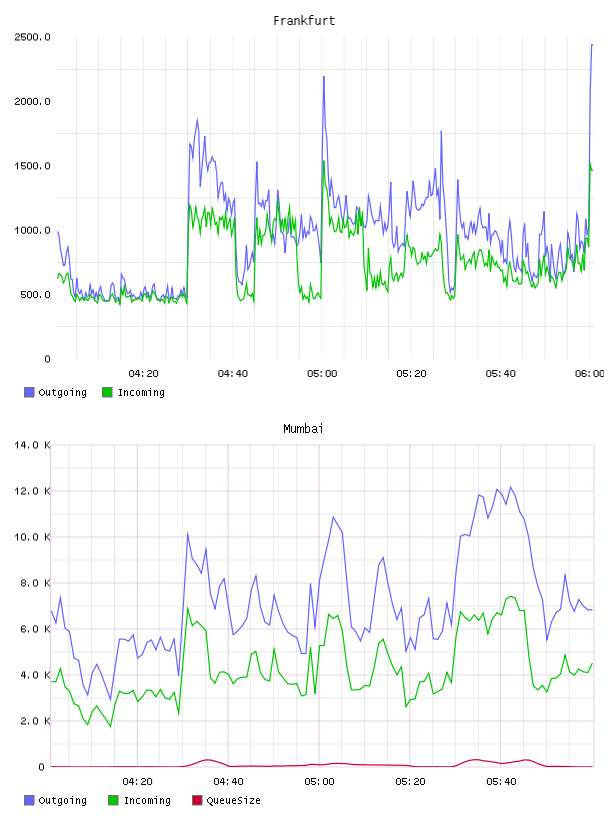Click the 05:20 time label in Frankfurt chart
The width and height of the screenshot is (608, 816).
tap(411, 374)
